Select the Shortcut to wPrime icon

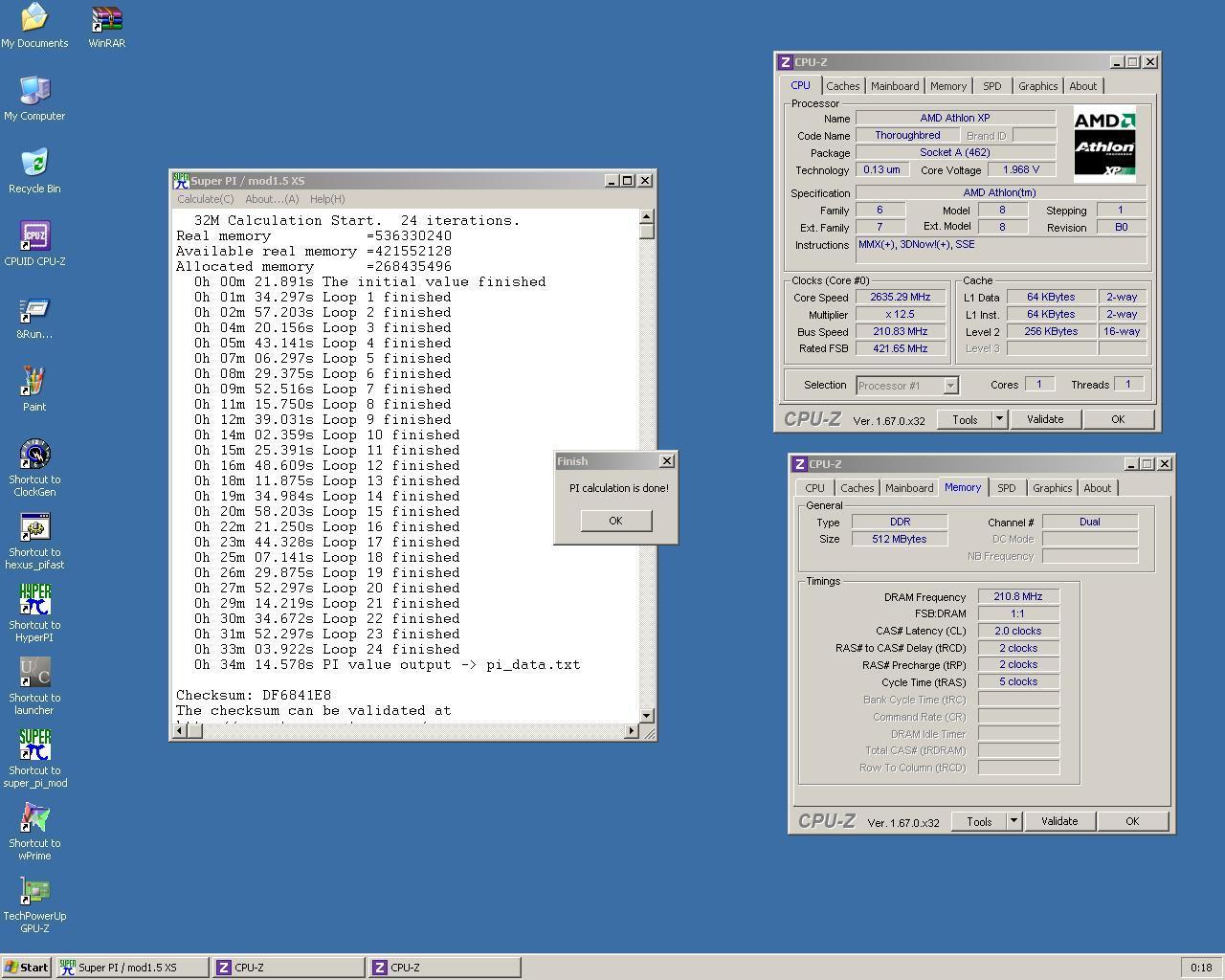click(34, 833)
